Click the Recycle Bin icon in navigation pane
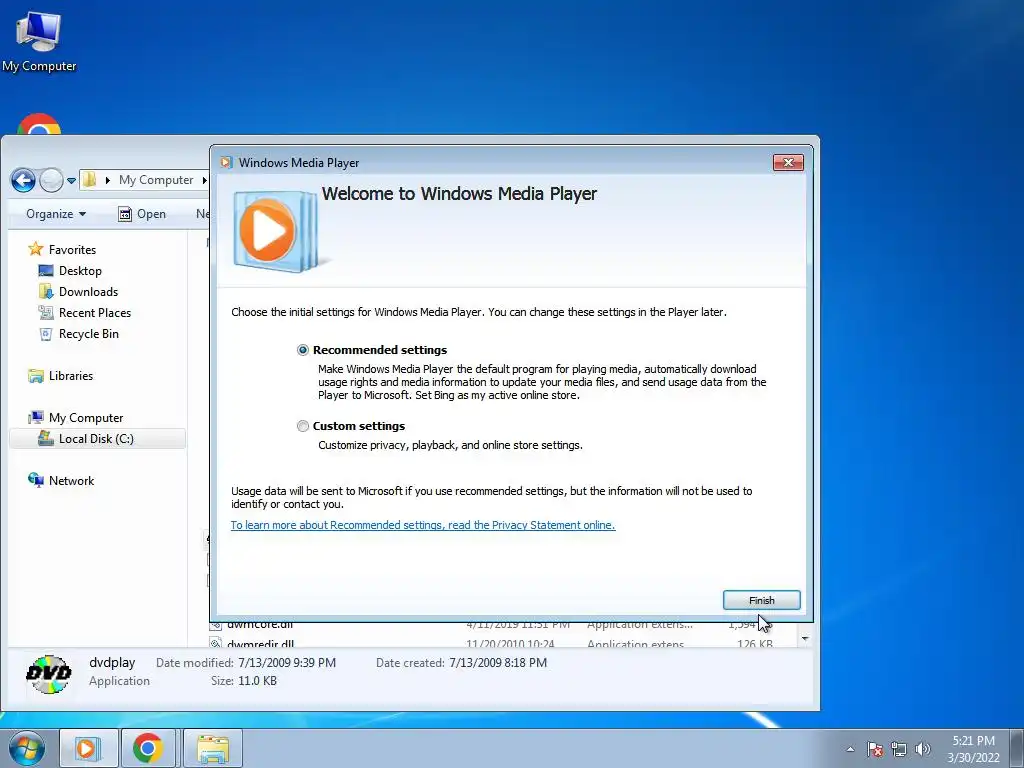This screenshot has height=768, width=1024. coord(46,334)
